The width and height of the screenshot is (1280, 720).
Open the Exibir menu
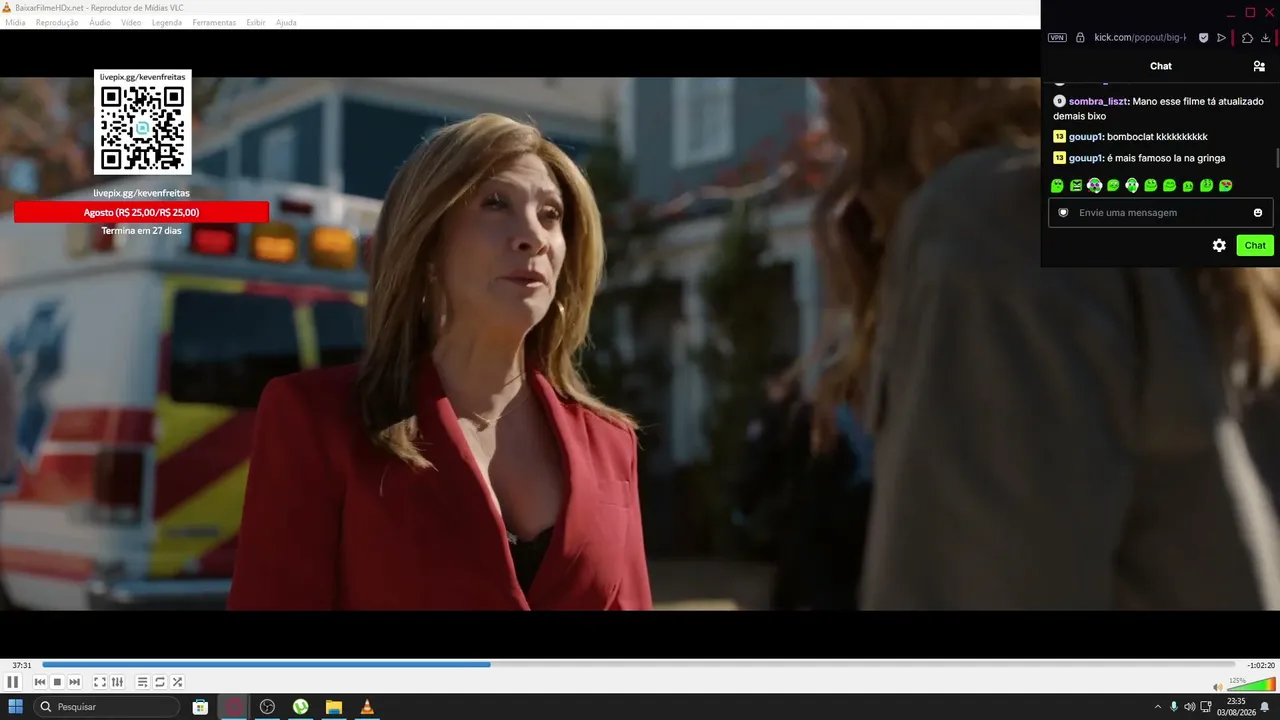pyautogui.click(x=256, y=22)
